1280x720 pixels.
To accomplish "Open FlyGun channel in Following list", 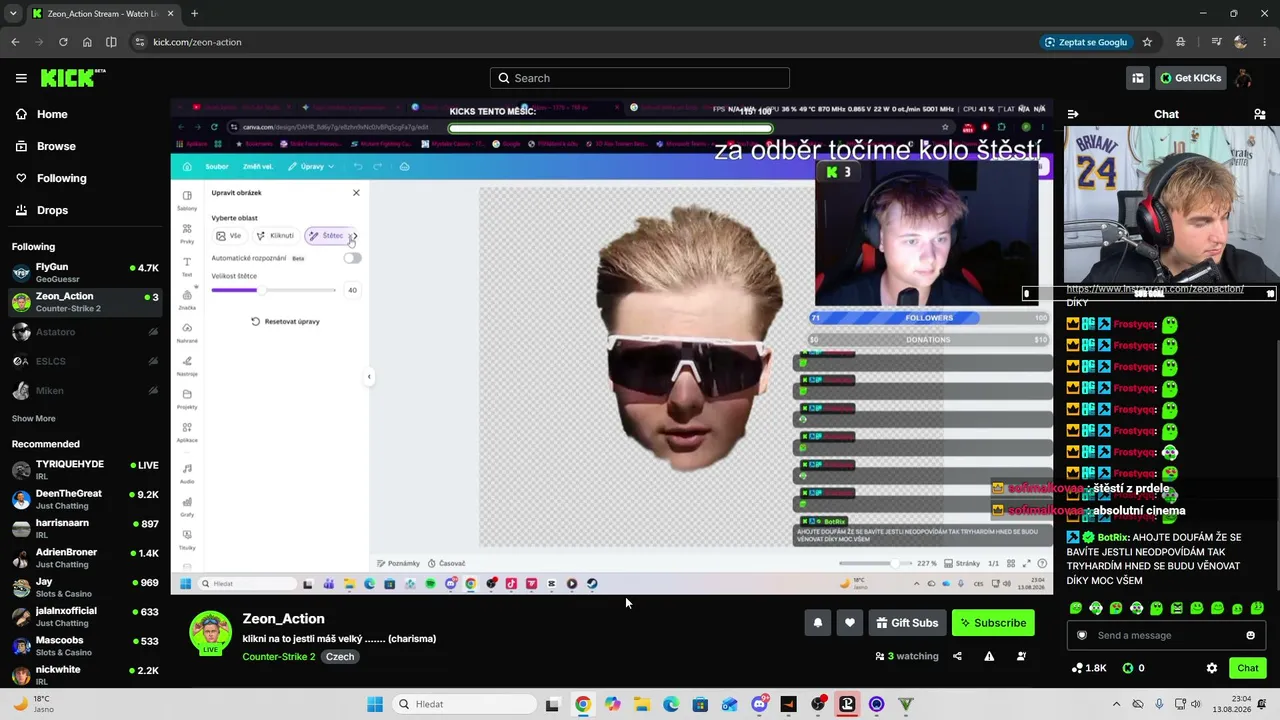I will [85, 273].
